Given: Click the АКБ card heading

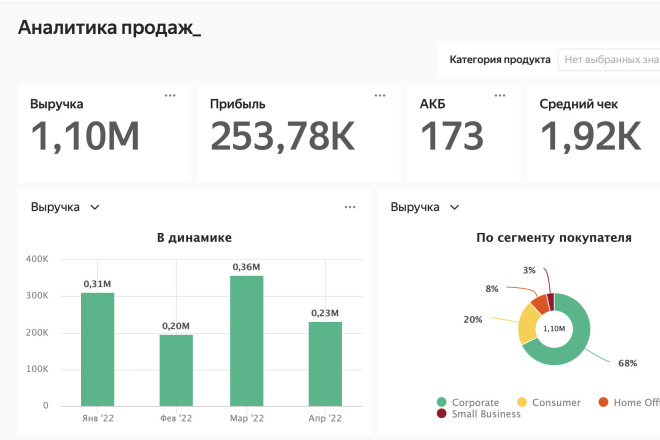Looking at the screenshot, I should pos(432,104).
